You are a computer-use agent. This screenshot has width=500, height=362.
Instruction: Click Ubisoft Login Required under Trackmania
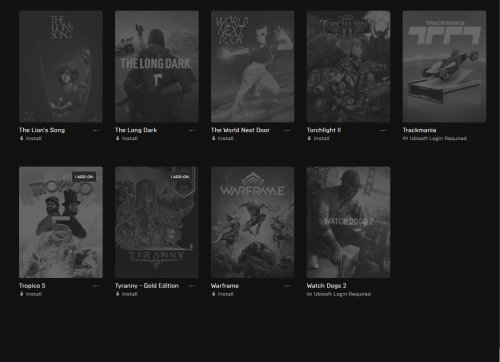tap(435, 138)
